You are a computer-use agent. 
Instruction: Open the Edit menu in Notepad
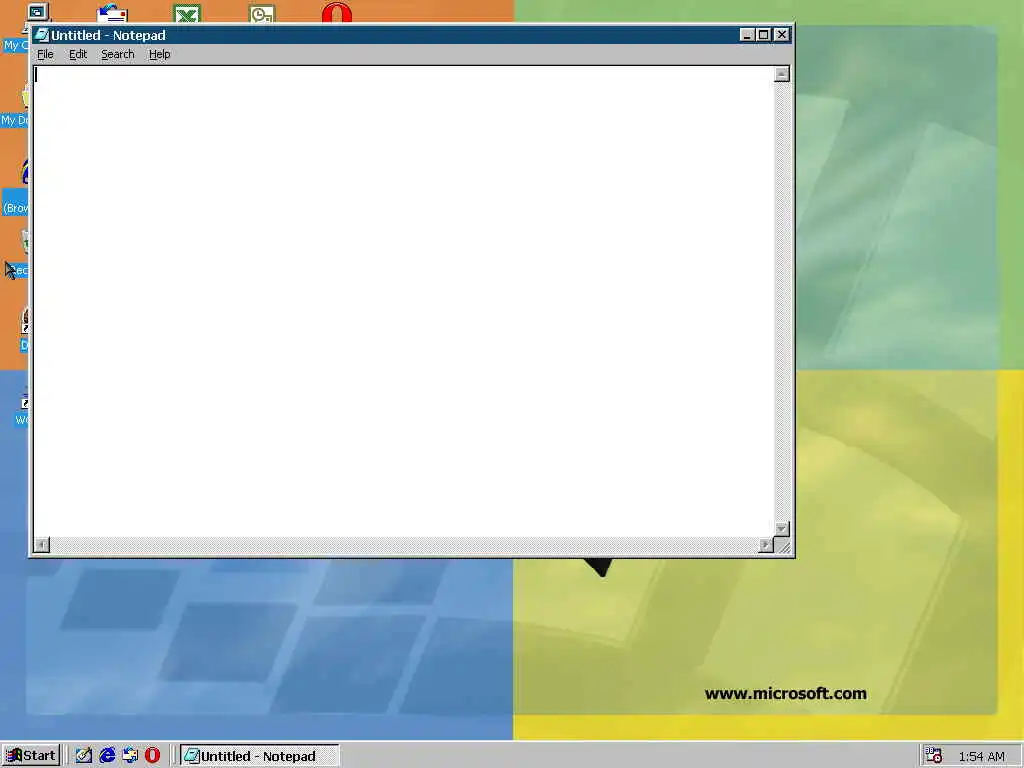(x=78, y=54)
